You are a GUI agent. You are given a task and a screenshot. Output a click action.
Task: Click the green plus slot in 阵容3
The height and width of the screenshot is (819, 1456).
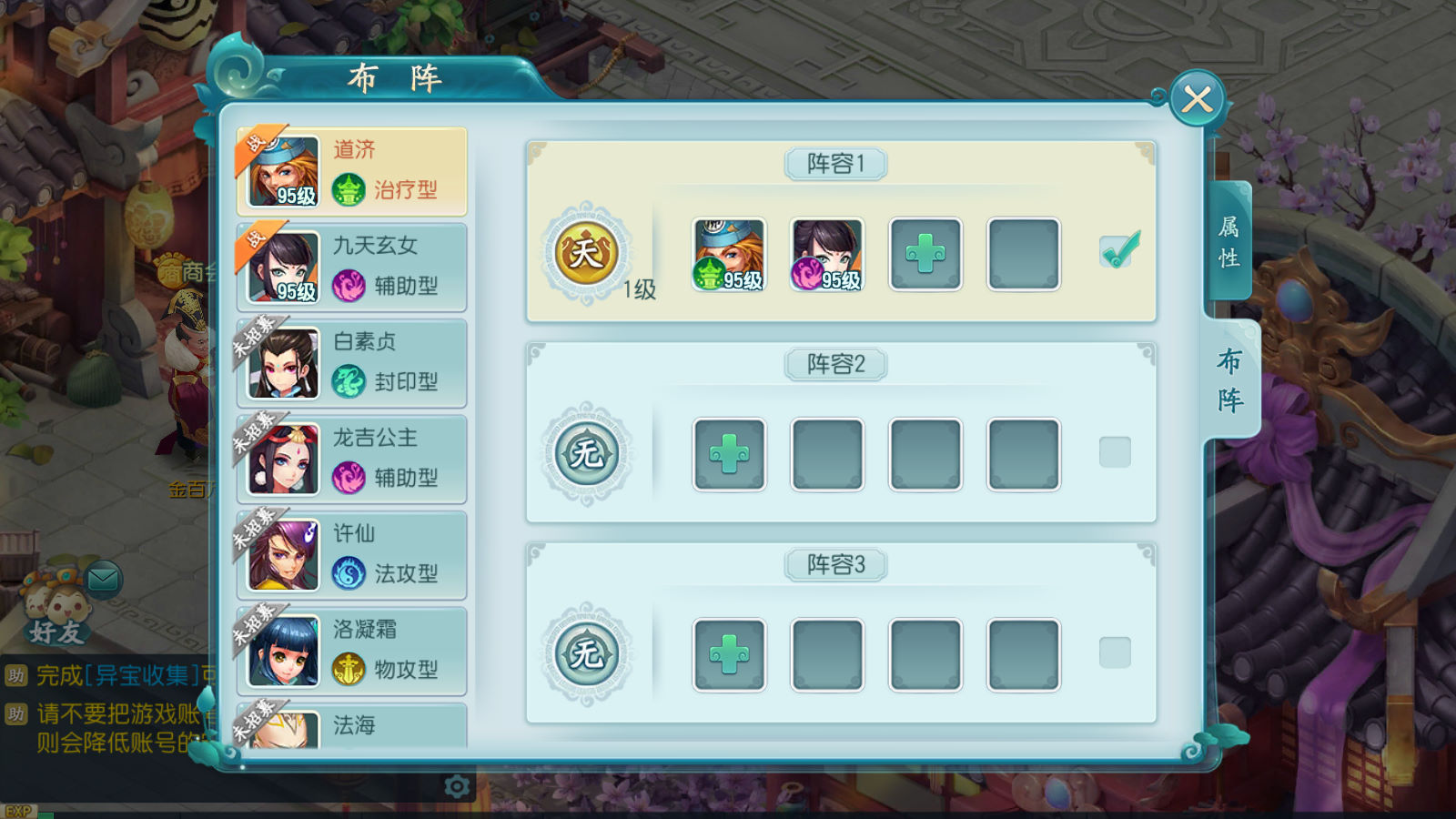pyautogui.click(x=729, y=654)
